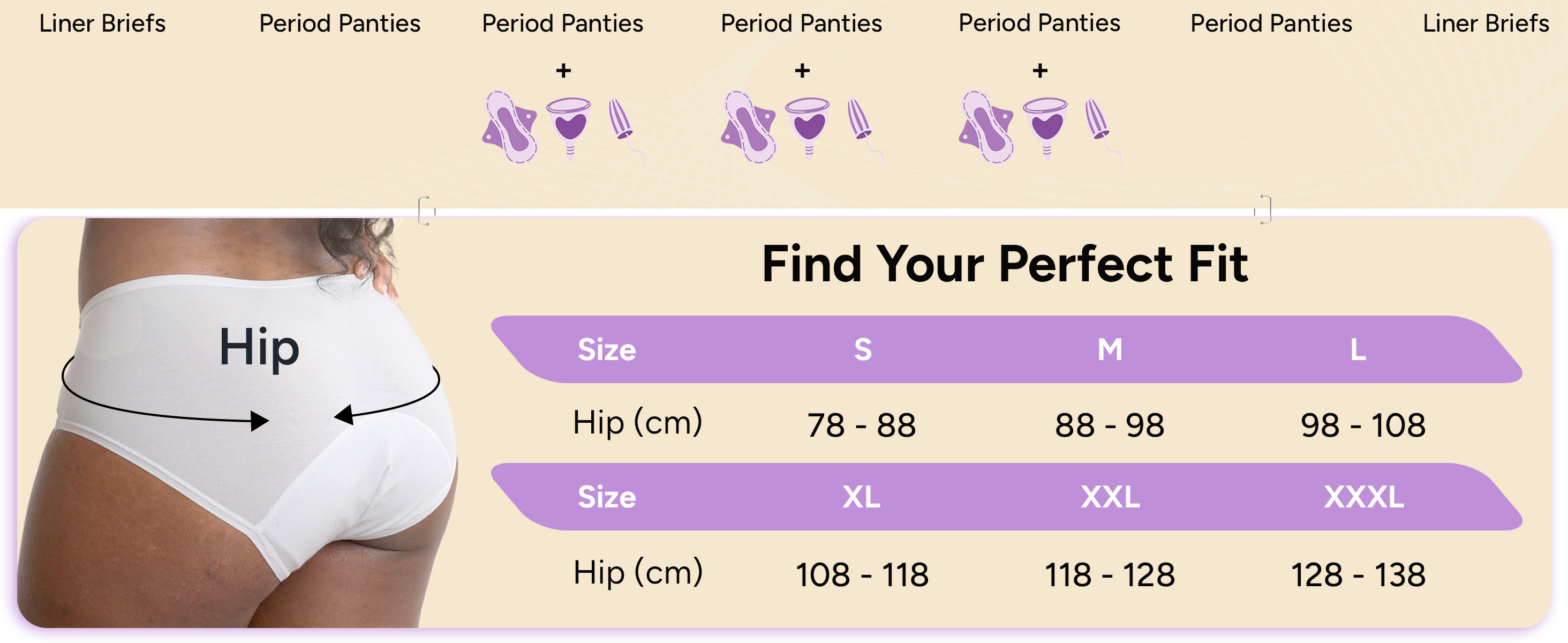This screenshot has width=1568, height=643.
Task: Click the menstrual cup icon in the leftmost group
Action: 569,125
